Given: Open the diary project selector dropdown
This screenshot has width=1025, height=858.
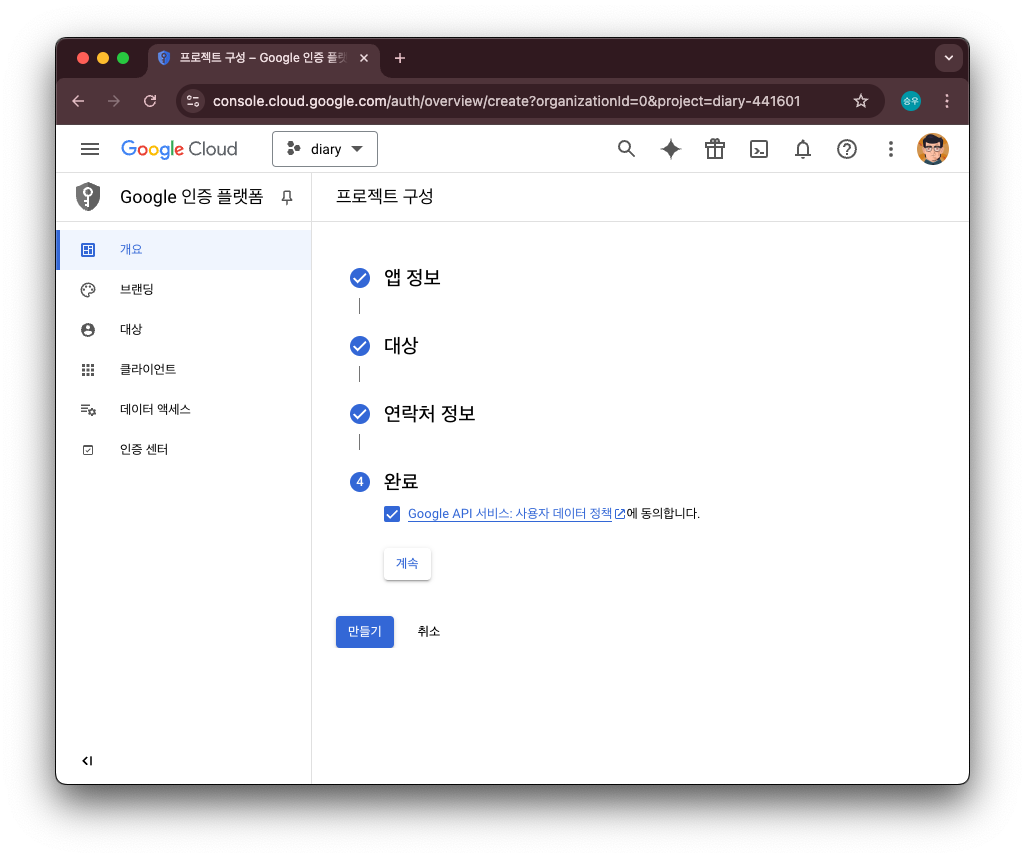Looking at the screenshot, I should pyautogui.click(x=325, y=149).
